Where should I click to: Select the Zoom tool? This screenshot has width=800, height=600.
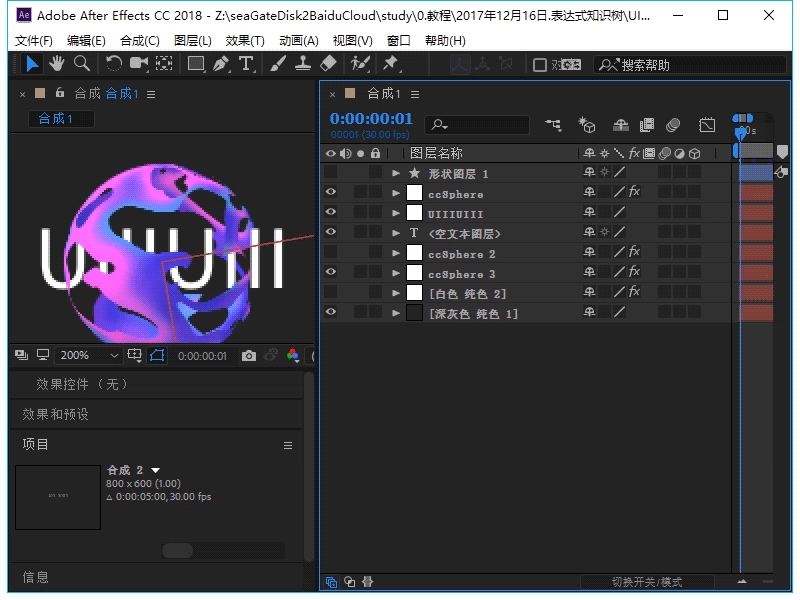coord(80,64)
